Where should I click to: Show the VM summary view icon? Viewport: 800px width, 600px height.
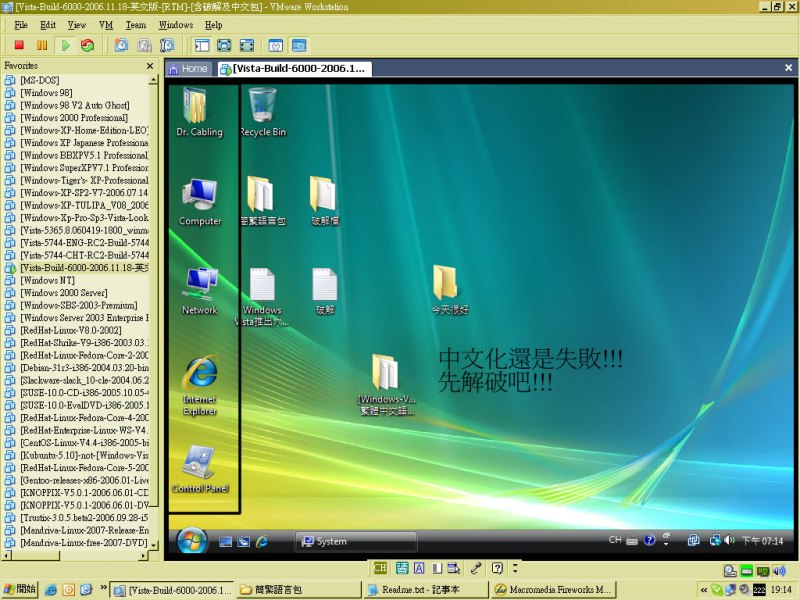[x=276, y=45]
